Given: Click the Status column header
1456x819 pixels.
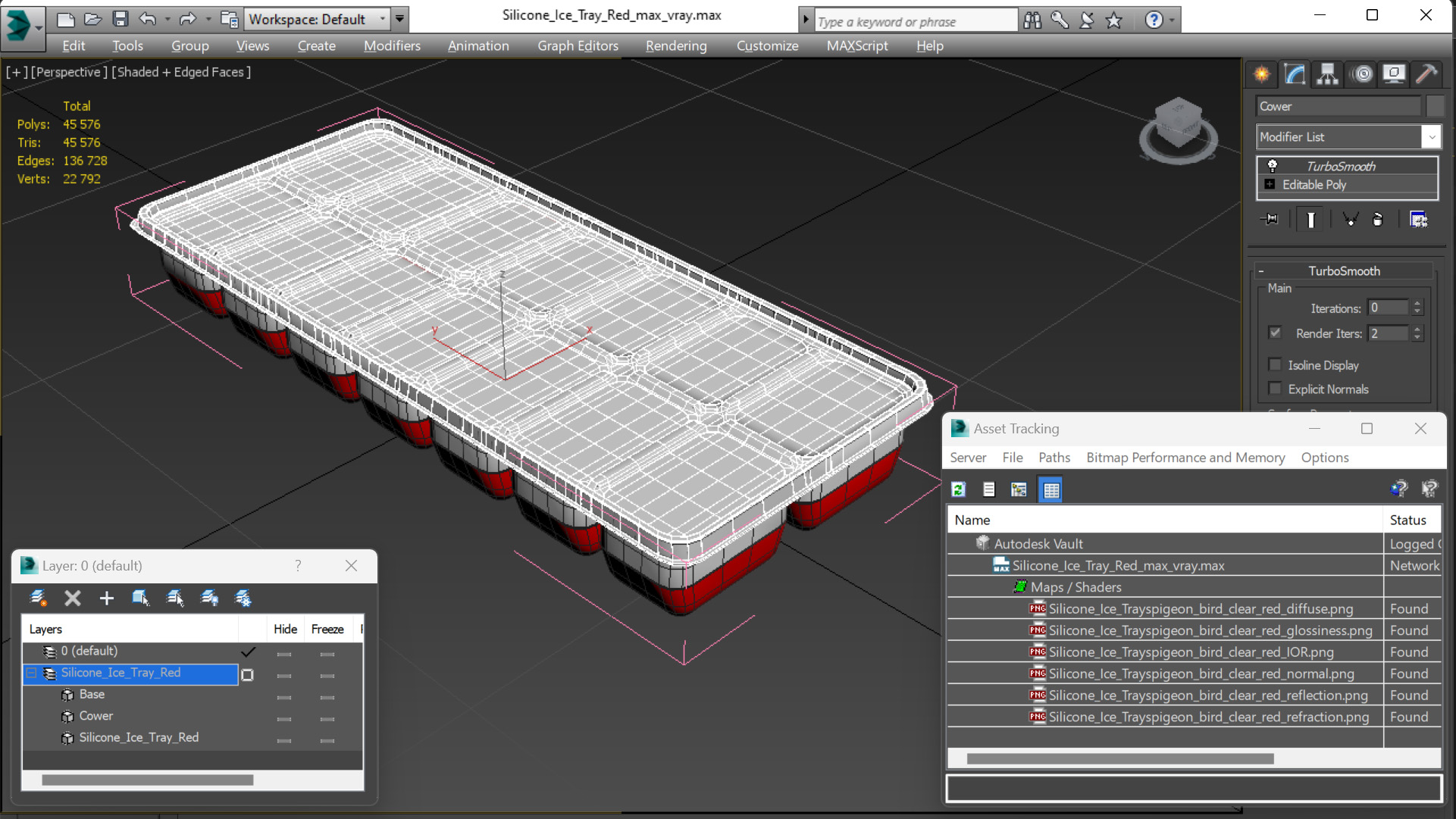Looking at the screenshot, I should click(1412, 520).
